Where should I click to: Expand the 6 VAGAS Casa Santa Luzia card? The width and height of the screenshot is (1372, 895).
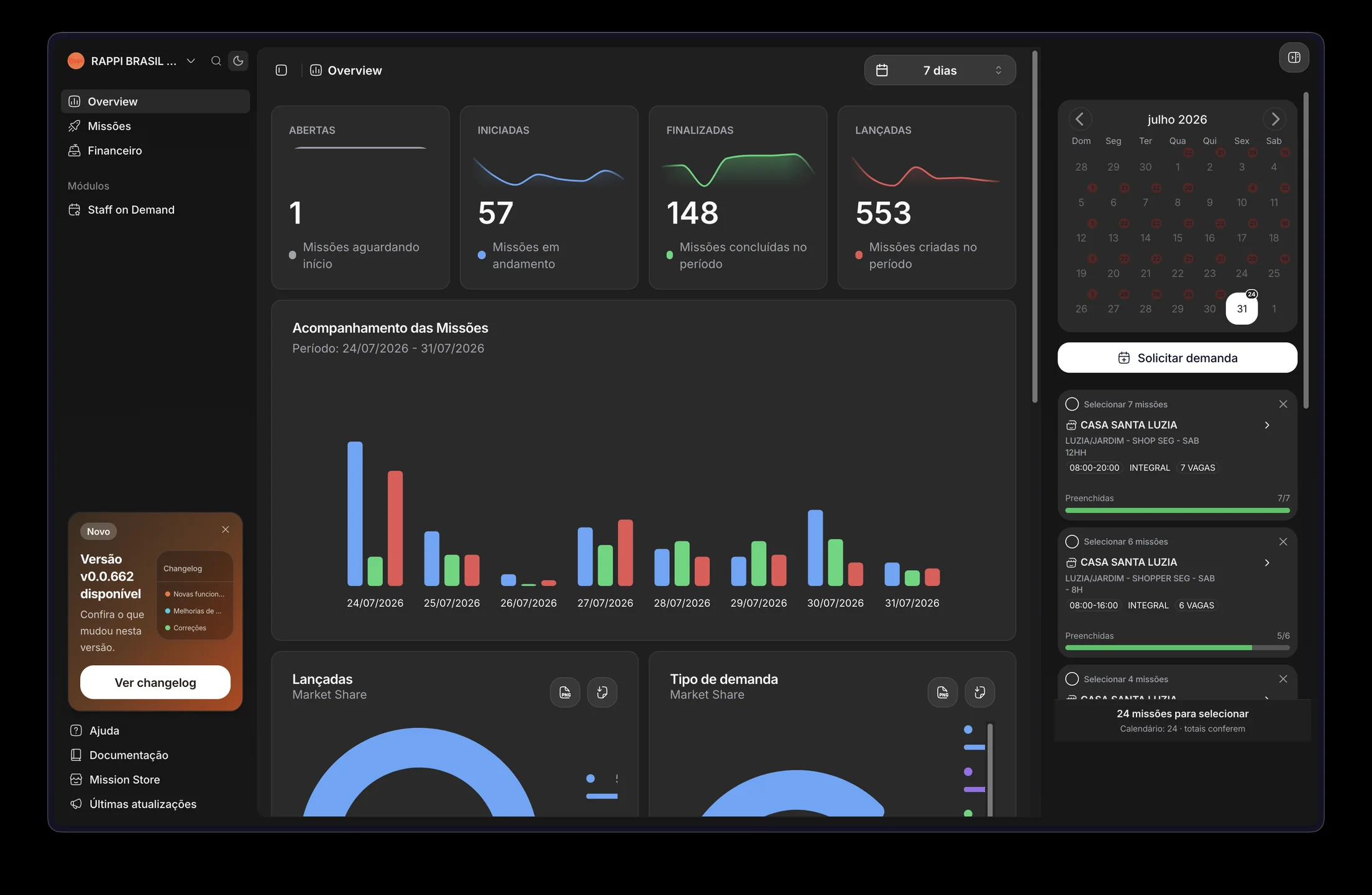click(1267, 562)
